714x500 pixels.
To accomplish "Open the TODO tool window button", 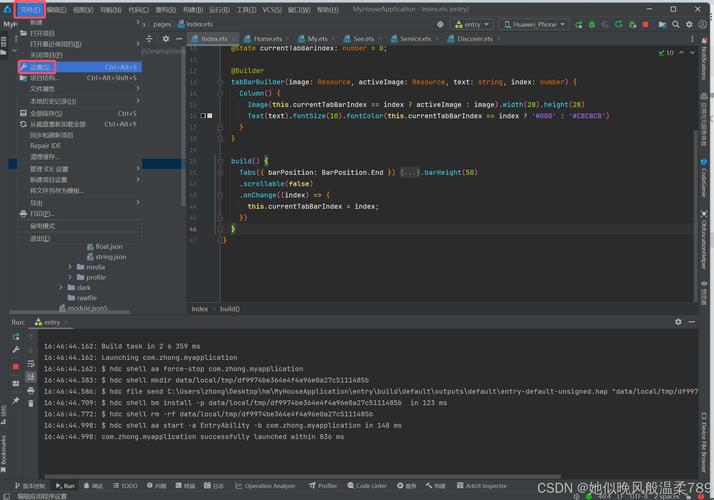I will click(125, 486).
